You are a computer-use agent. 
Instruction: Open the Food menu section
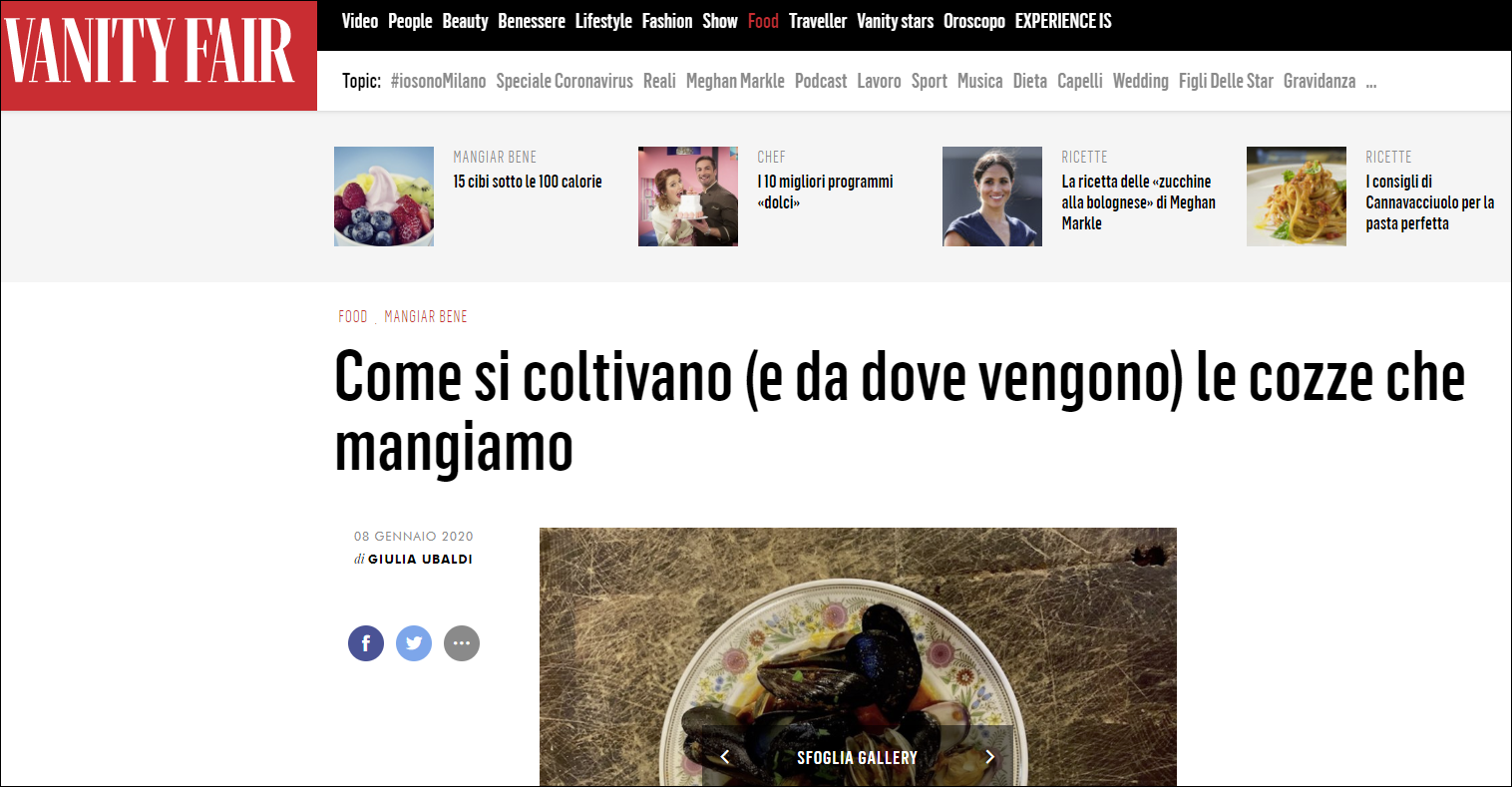click(763, 21)
